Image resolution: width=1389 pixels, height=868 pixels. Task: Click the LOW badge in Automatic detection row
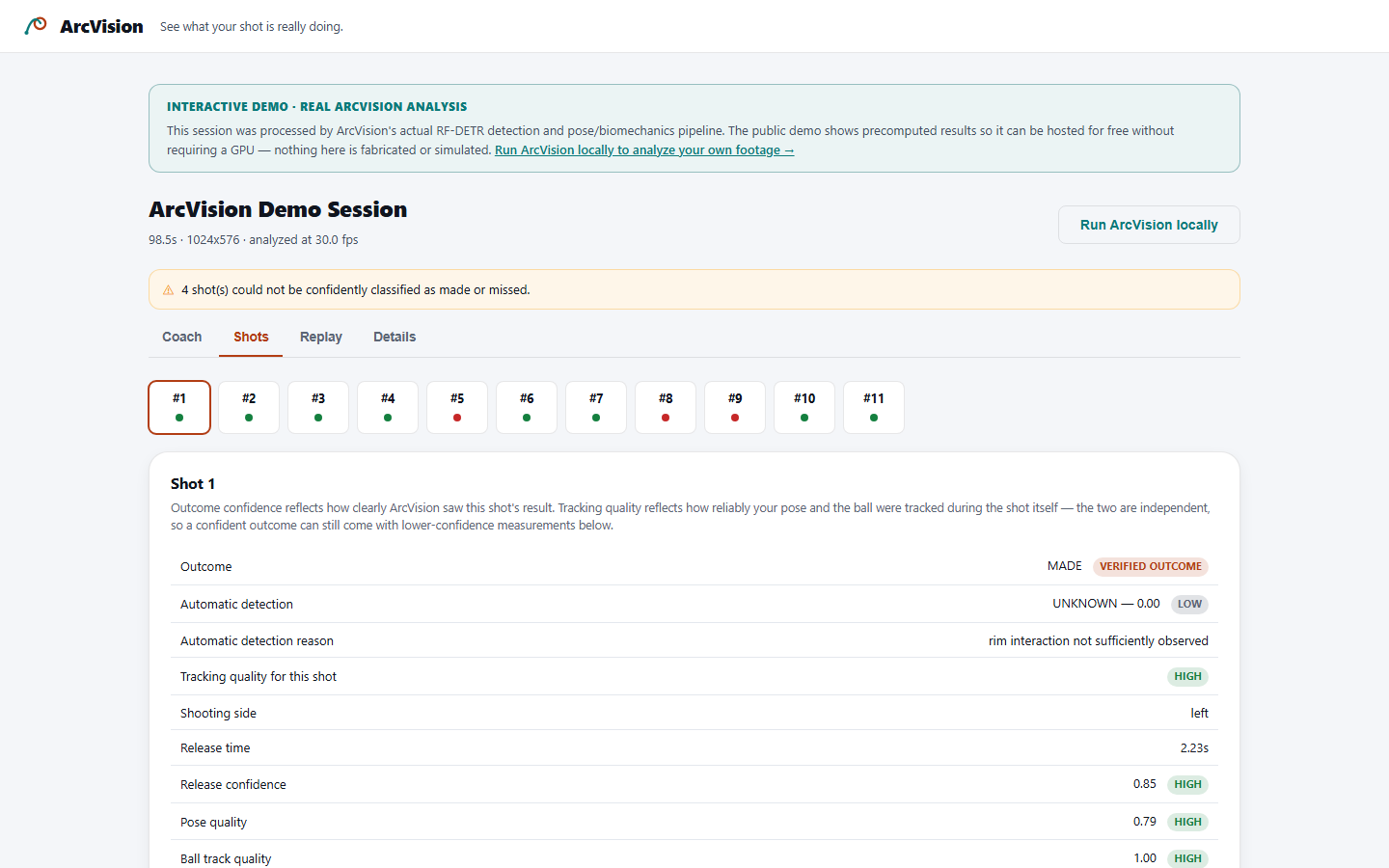pos(1189,605)
